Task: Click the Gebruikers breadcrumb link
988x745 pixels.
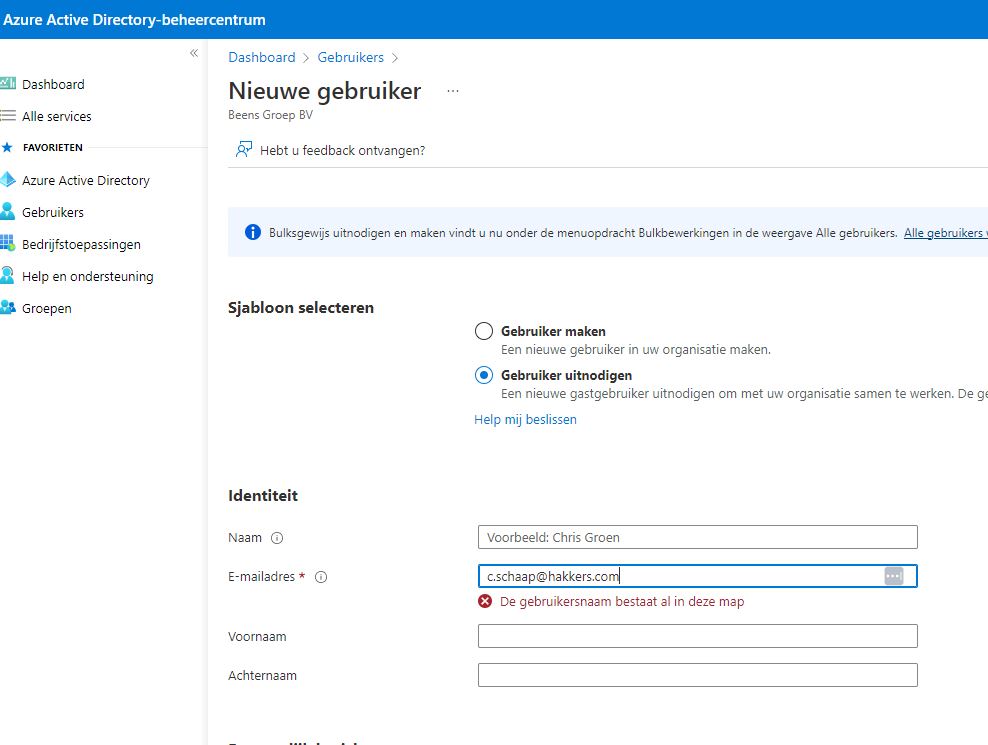Action: (350, 57)
